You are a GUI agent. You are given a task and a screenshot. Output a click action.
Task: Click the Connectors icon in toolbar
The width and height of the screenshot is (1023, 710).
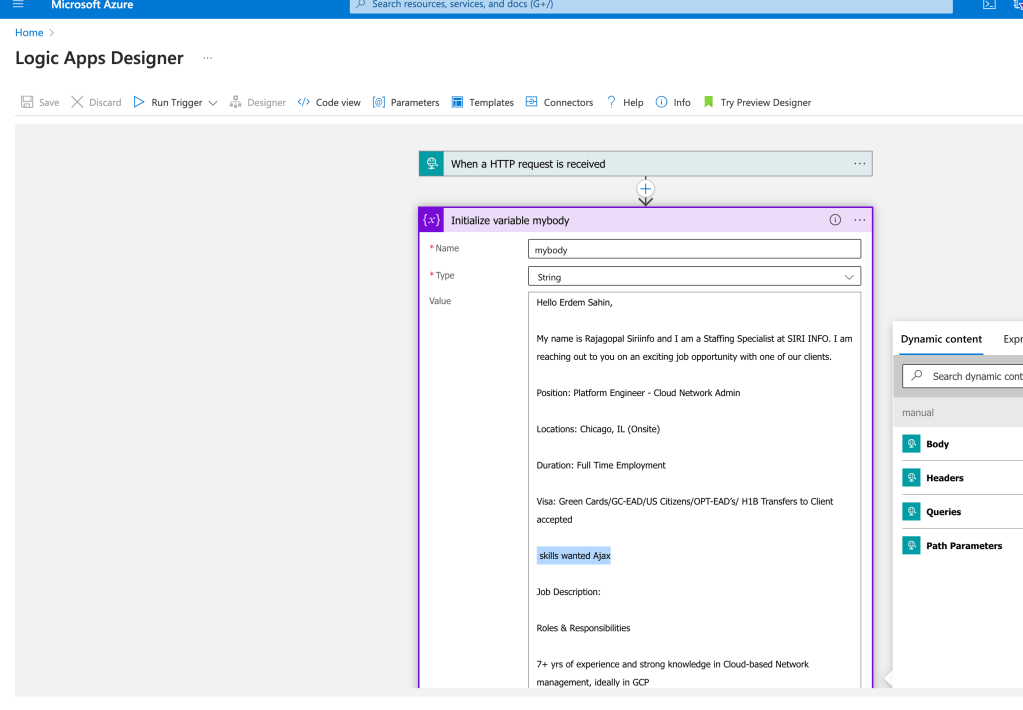[532, 102]
